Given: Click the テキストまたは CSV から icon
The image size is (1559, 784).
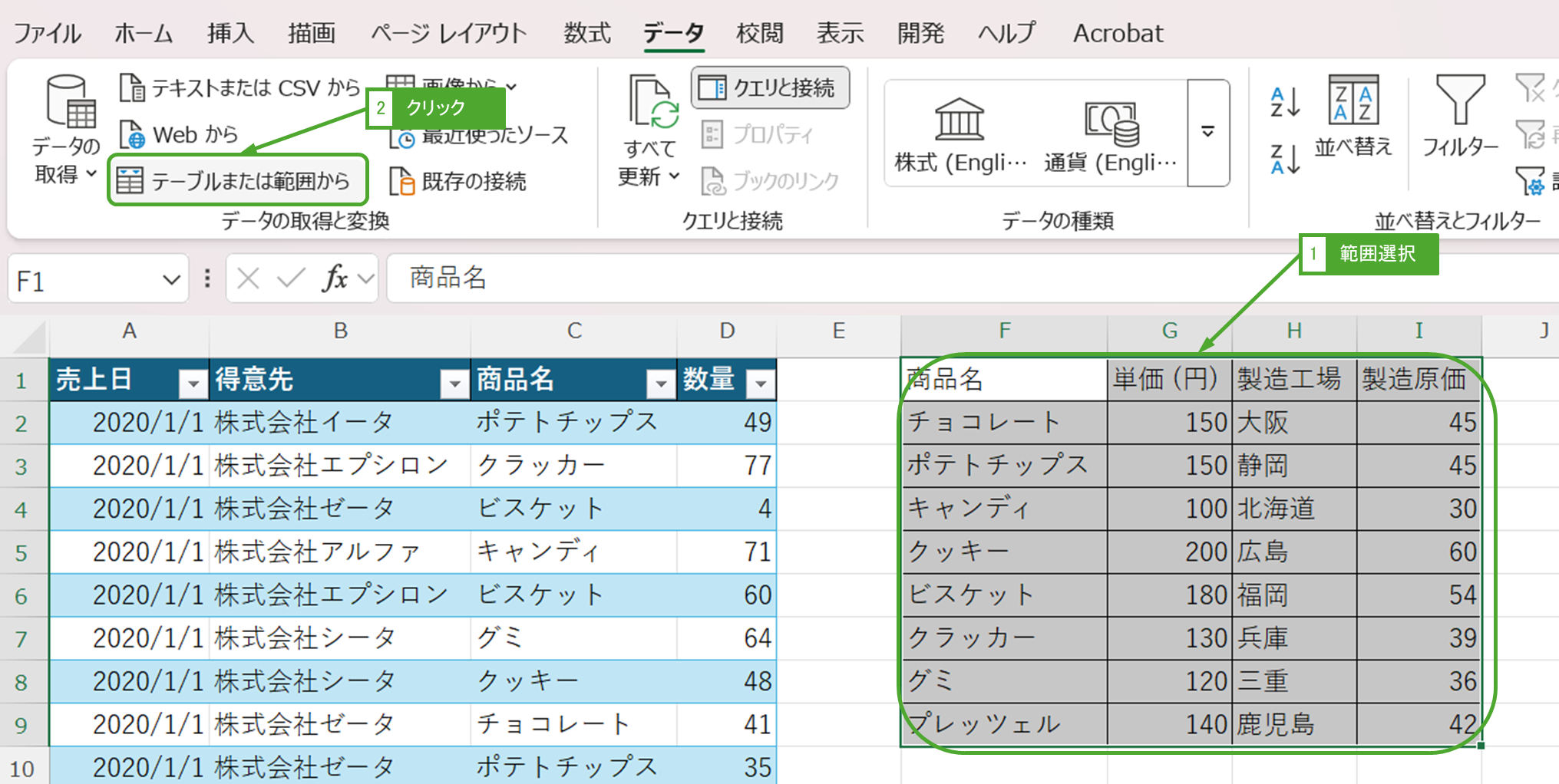Looking at the screenshot, I should (x=132, y=88).
